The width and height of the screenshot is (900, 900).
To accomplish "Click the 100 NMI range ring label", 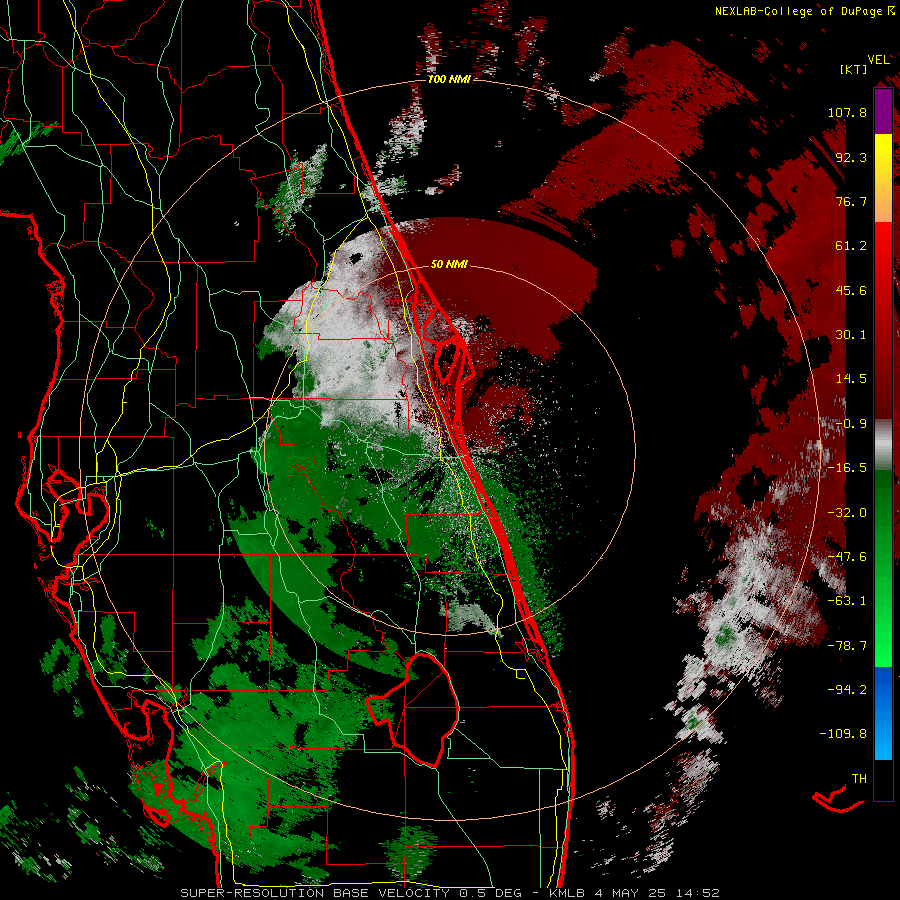I will click(x=449, y=79).
